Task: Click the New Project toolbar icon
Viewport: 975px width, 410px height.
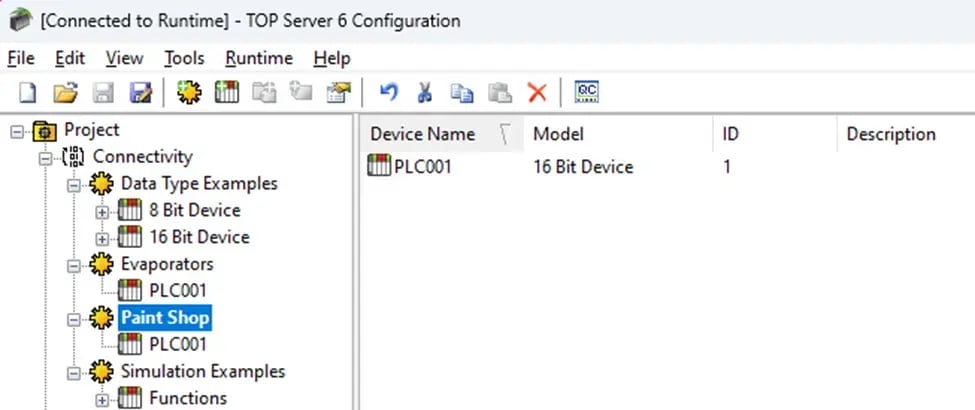Action: pos(28,93)
